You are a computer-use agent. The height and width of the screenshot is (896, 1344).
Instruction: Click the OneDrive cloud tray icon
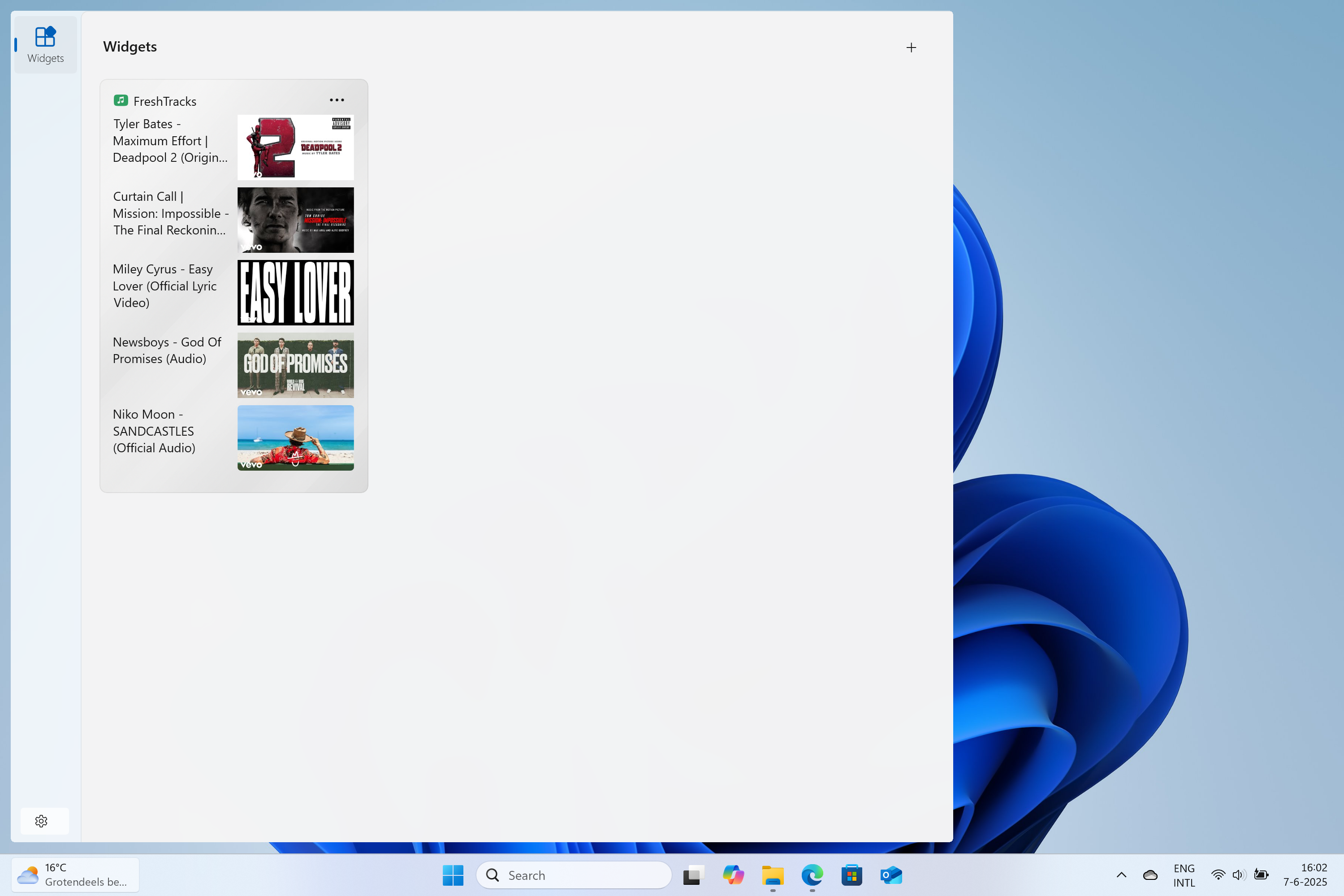point(1150,875)
